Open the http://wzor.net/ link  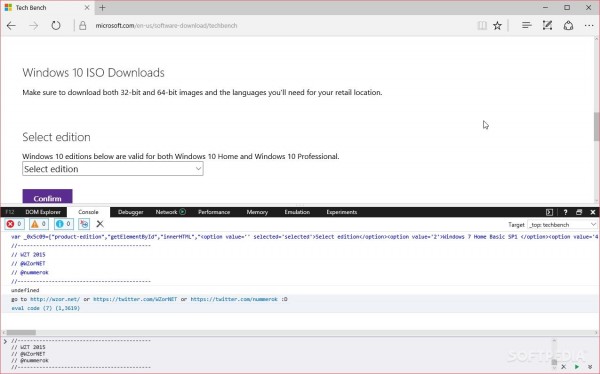pyautogui.click(x=55, y=299)
